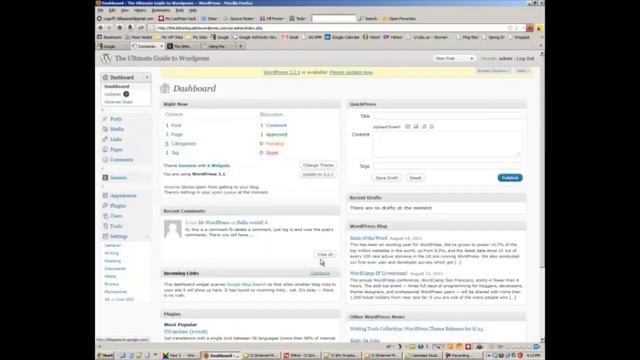Go back with Firefox back arrow
Screen dimensions: 640x360
coord(100,28)
